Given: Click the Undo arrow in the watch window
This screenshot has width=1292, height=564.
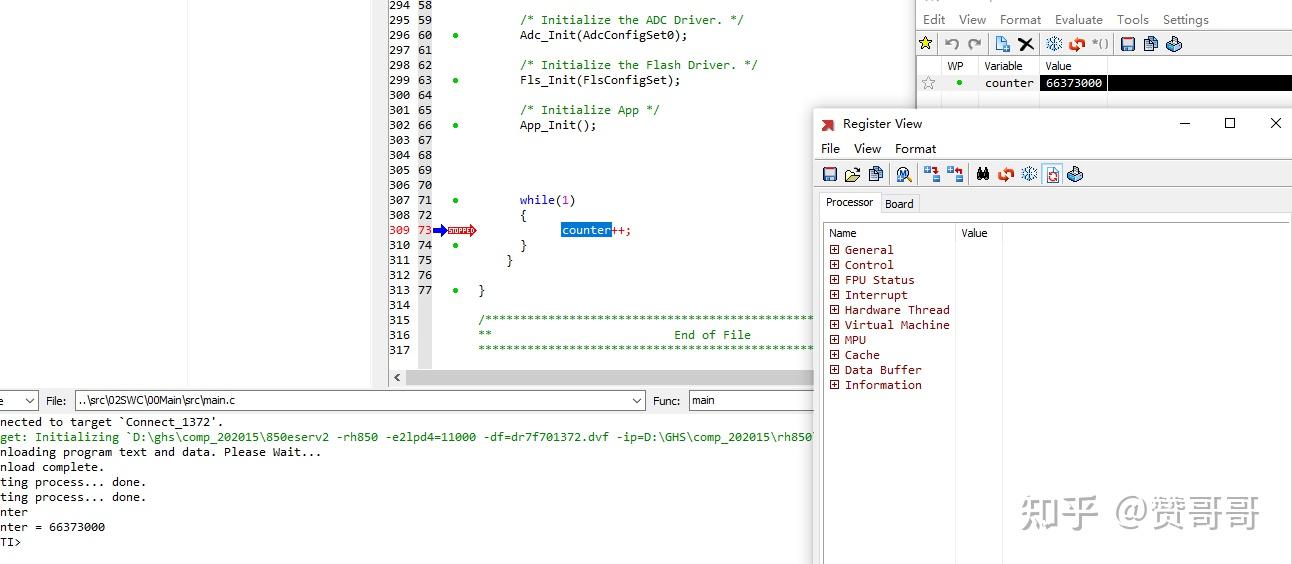Looking at the screenshot, I should pos(952,44).
